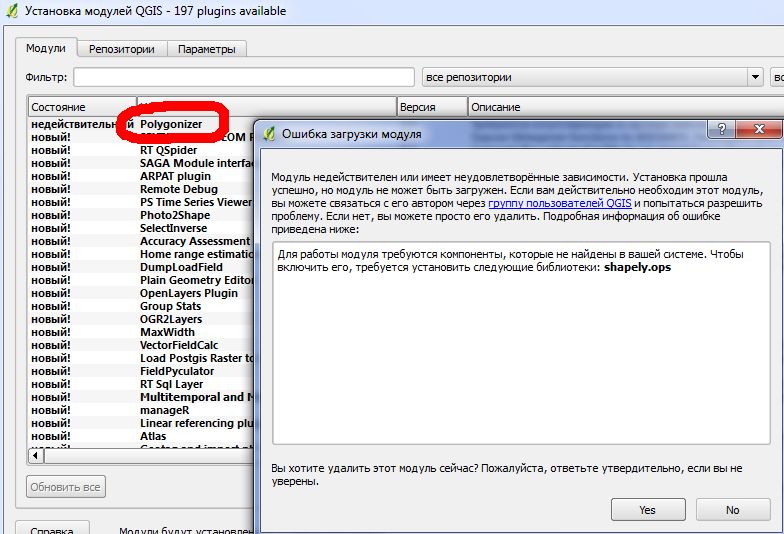
Task: Click the help question mark button in error dialog
Action: [722, 129]
